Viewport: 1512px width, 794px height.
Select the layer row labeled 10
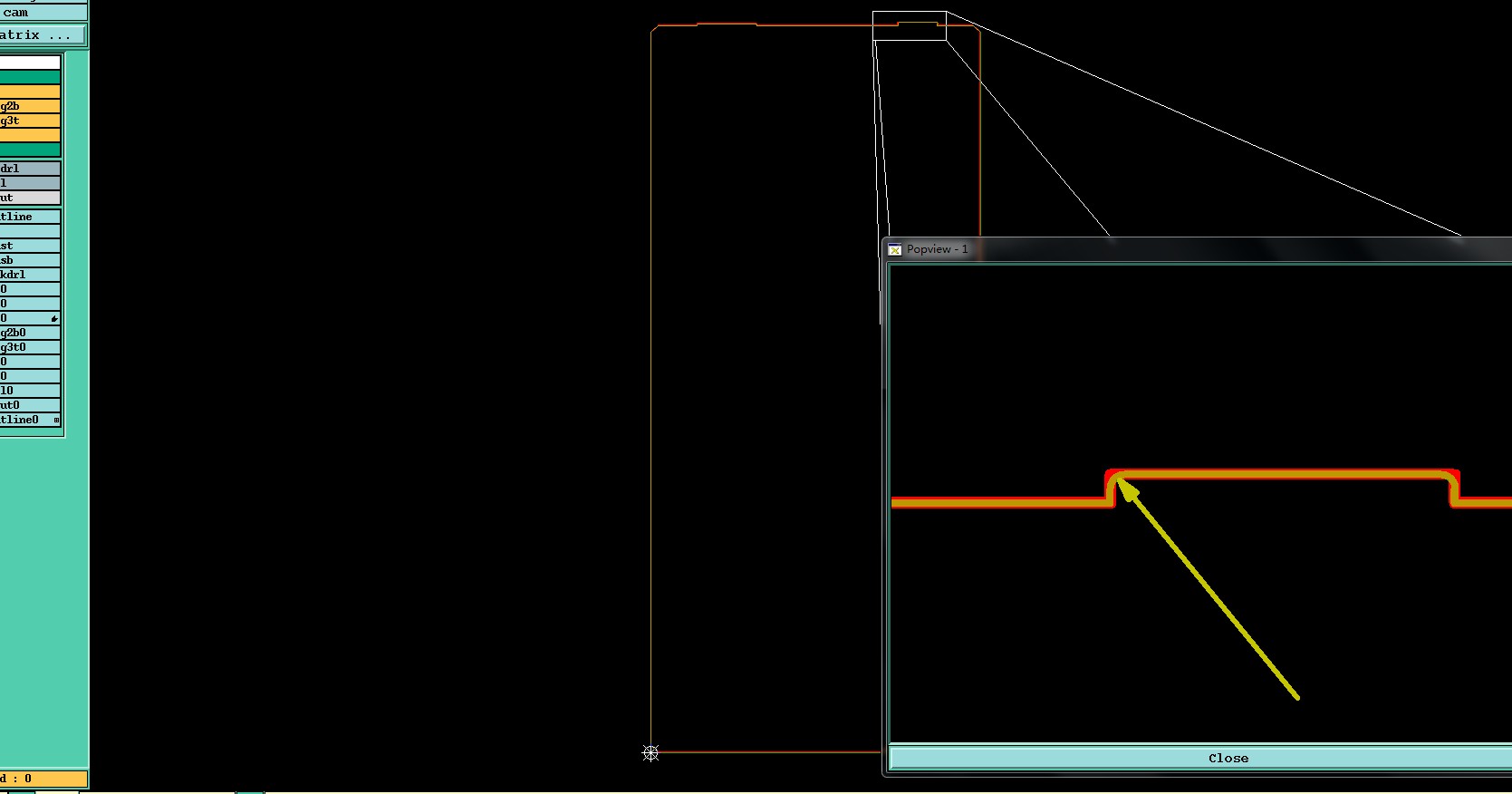[x=30, y=391]
